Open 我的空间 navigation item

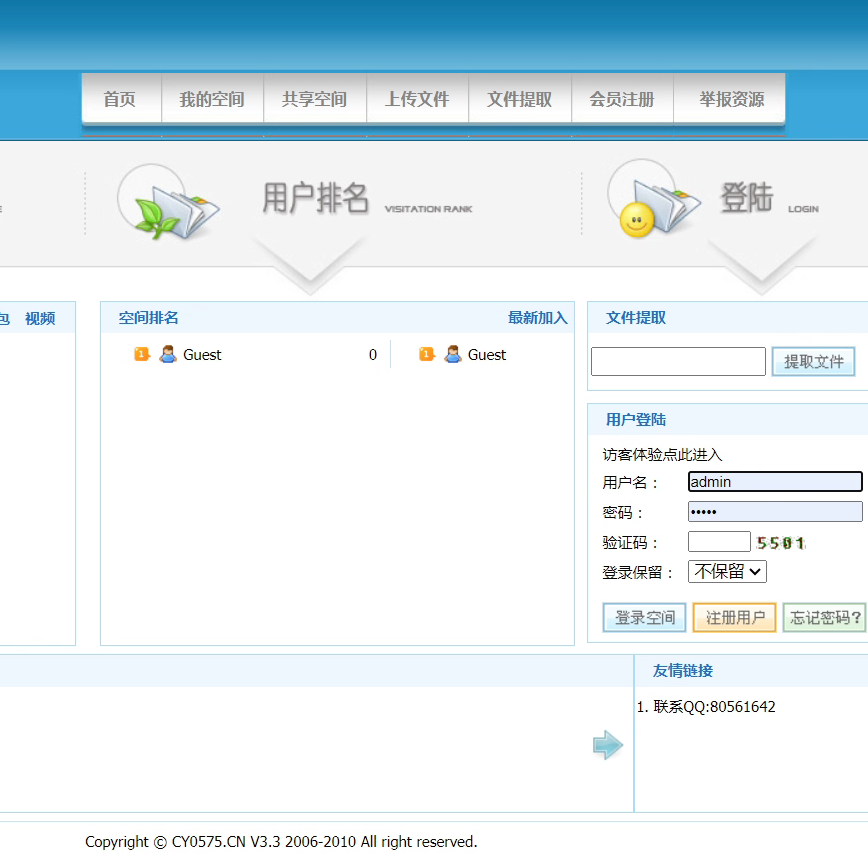click(x=212, y=100)
